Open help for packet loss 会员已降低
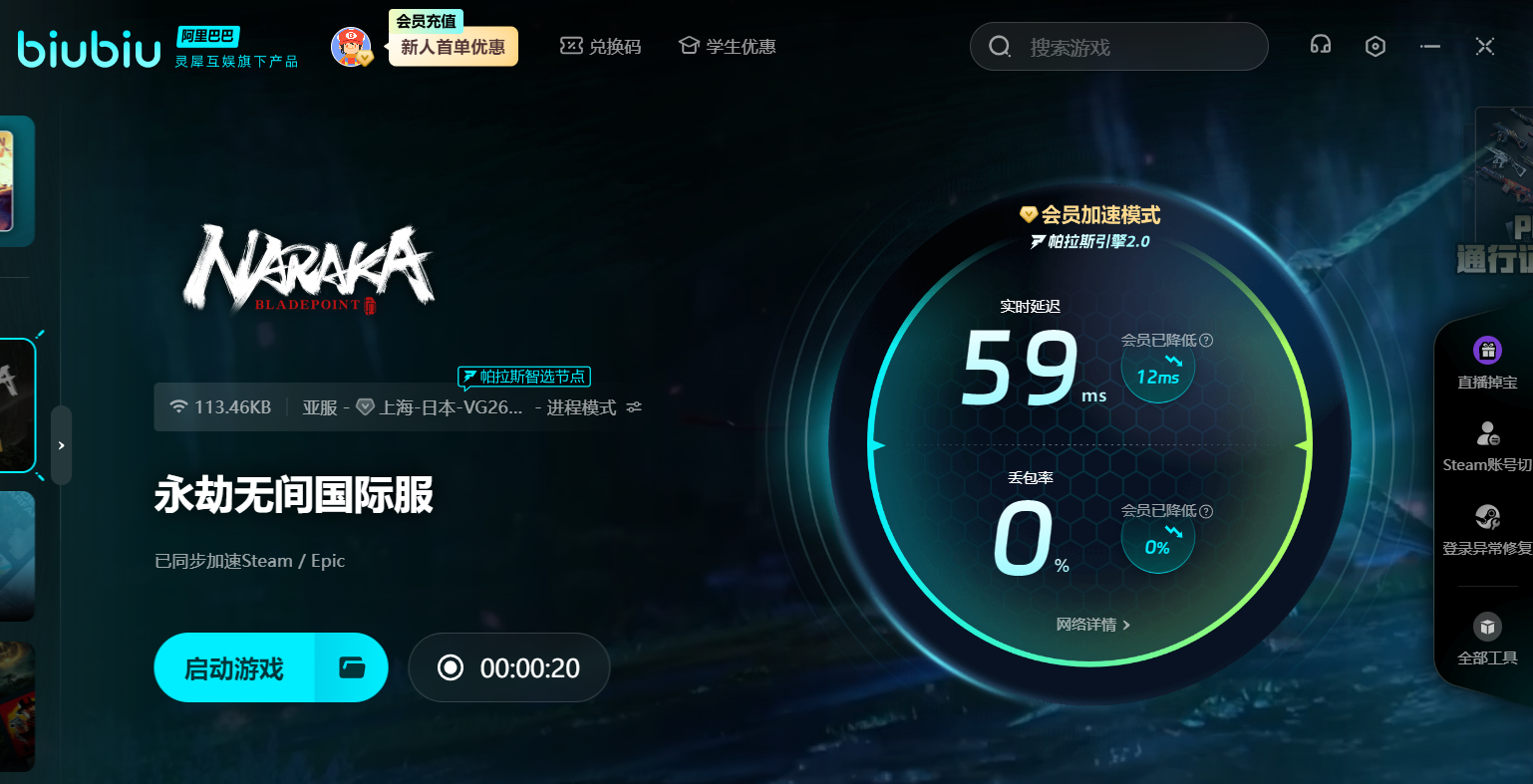 click(x=1206, y=511)
